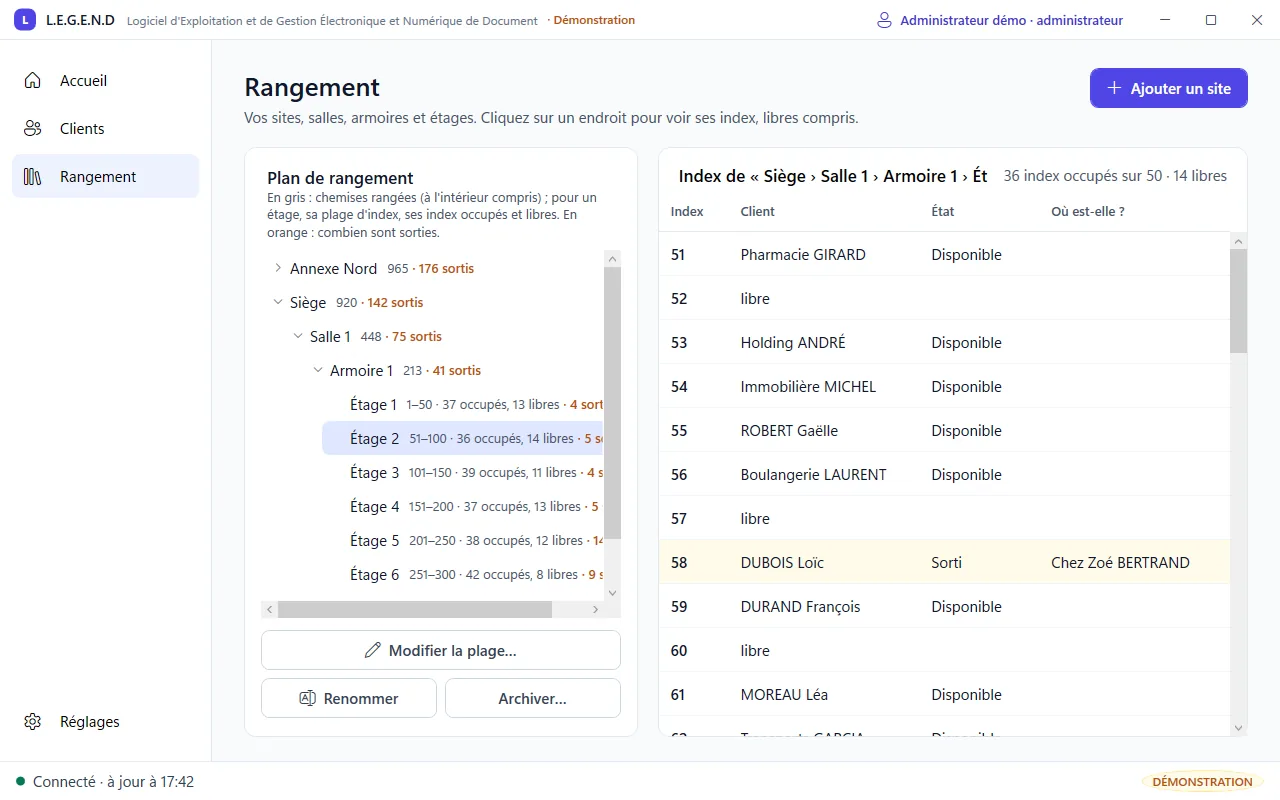Click the tree's vertical scrollbar thumb
Screen dimensions: 1280x800
[x=613, y=403]
